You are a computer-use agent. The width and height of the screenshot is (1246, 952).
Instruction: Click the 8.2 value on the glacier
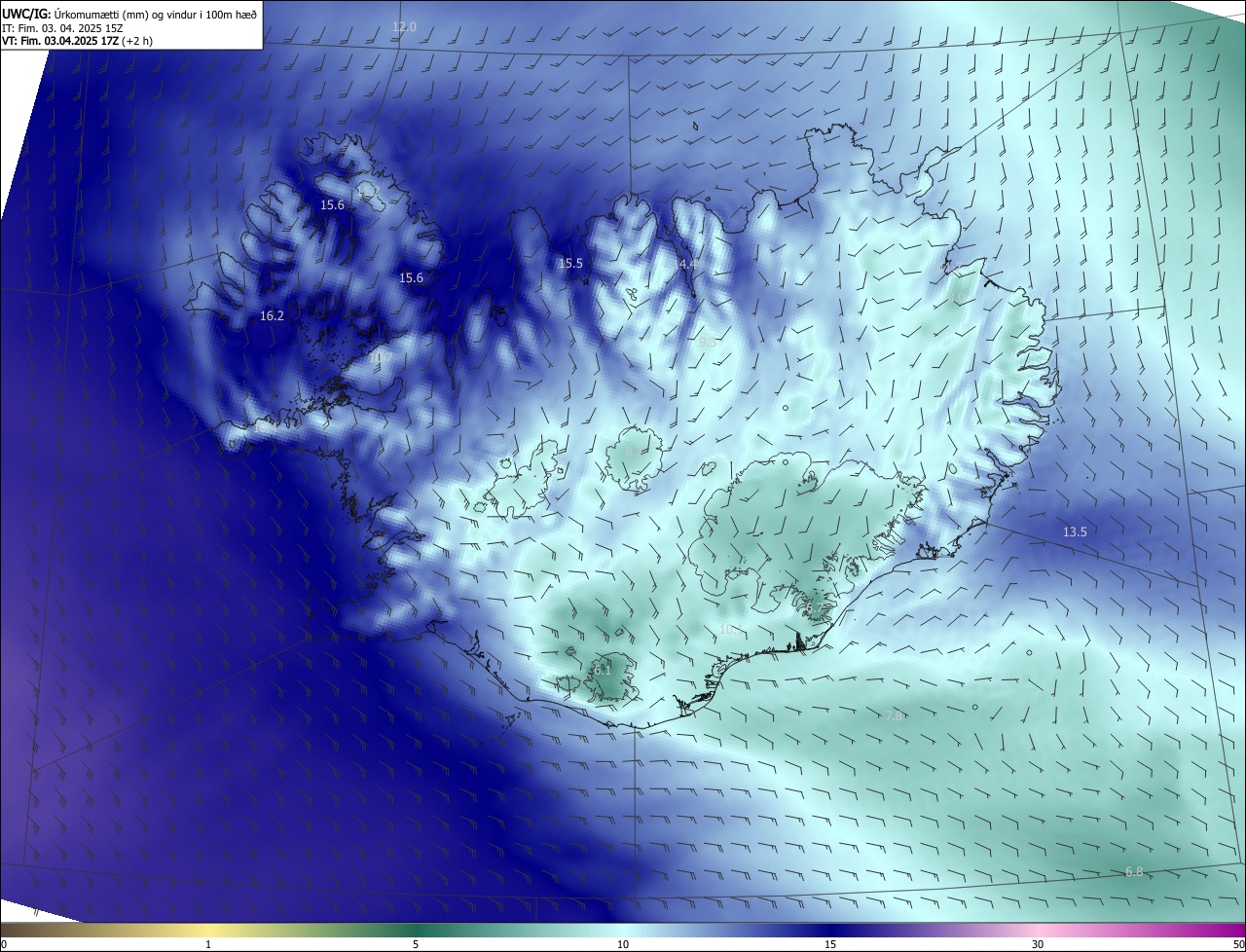pos(632,451)
